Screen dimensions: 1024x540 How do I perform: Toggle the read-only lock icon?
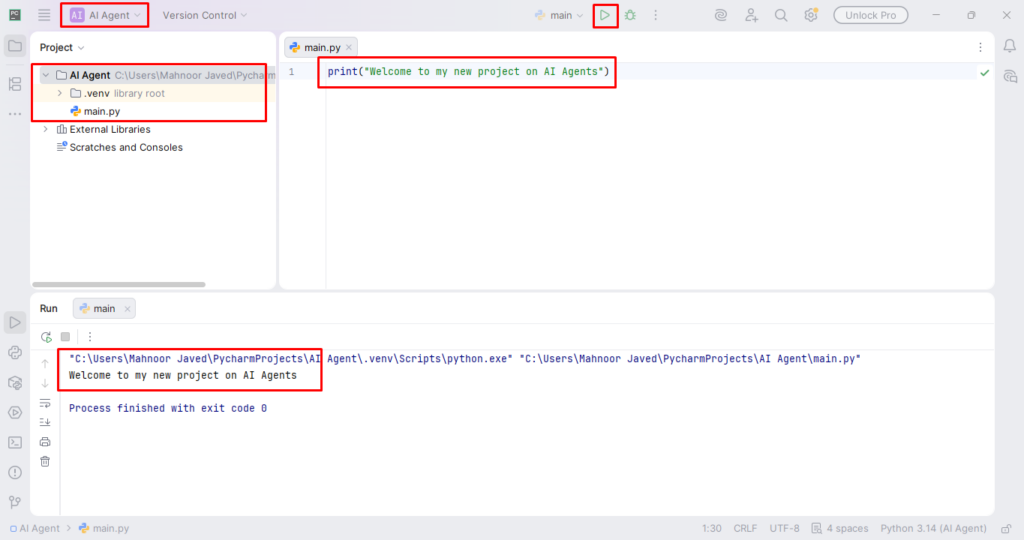tap(1006, 528)
